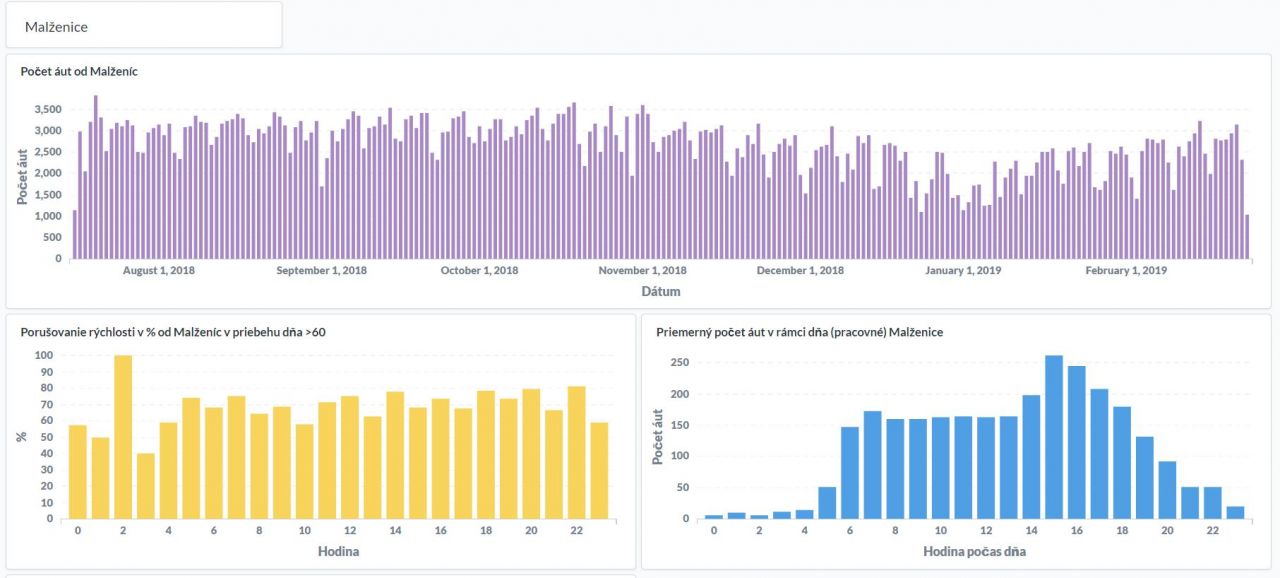This screenshot has height=578, width=1280.
Task: Select the blue bar at hour 18
Action: [x=1122, y=462]
